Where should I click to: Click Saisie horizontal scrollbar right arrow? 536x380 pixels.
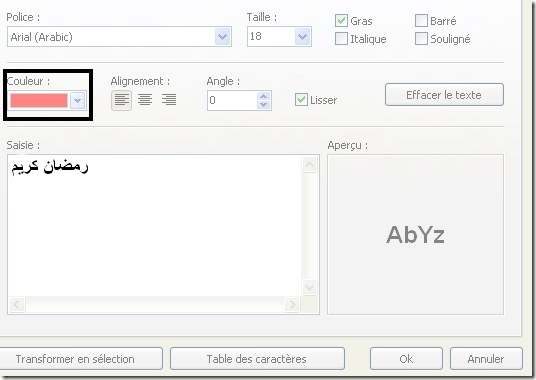click(x=292, y=304)
